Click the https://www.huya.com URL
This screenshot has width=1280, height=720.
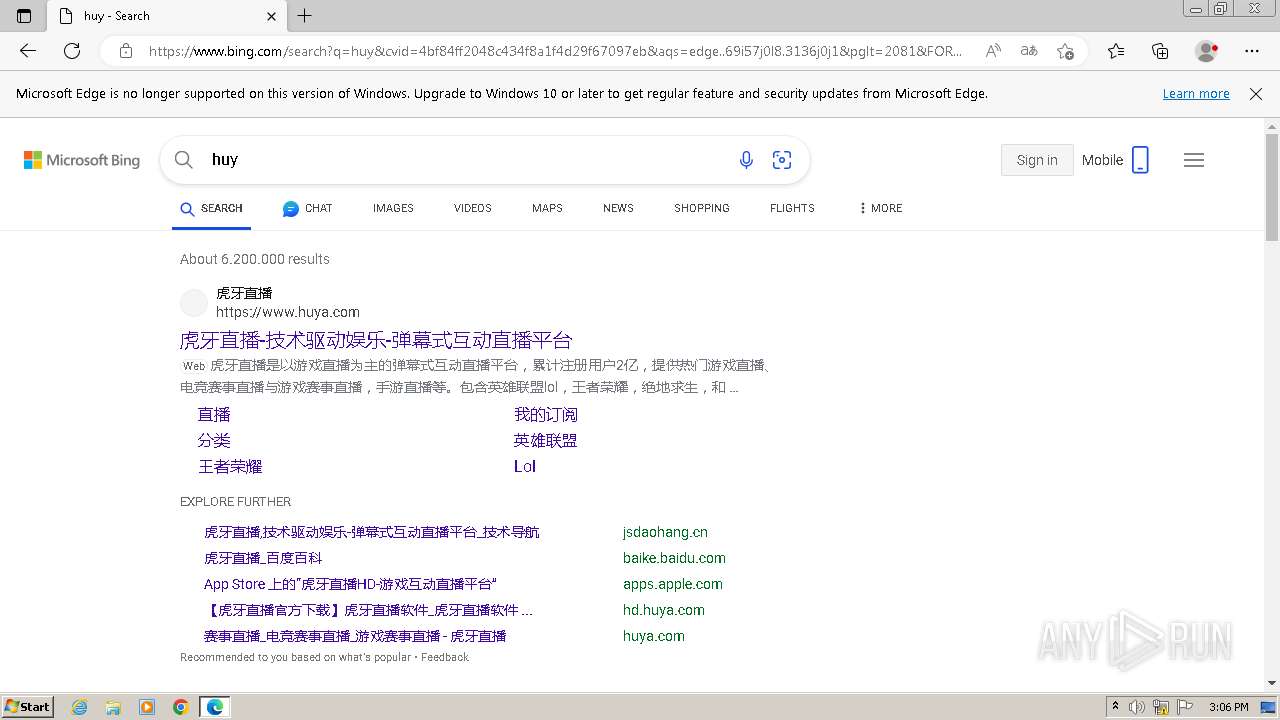288,312
